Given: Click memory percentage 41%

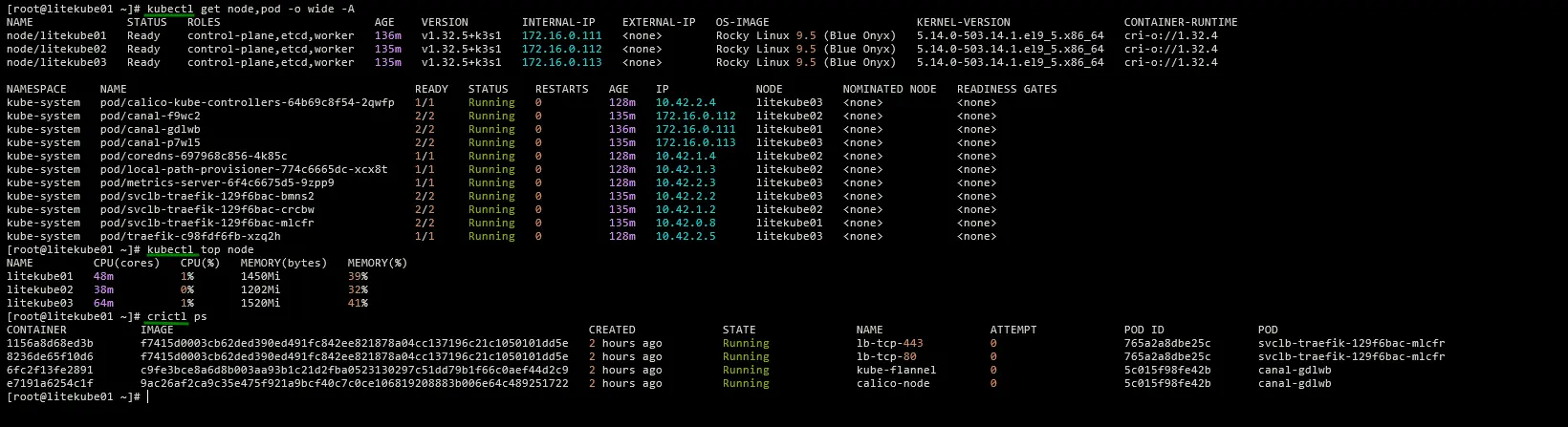Looking at the screenshot, I should click(358, 303).
